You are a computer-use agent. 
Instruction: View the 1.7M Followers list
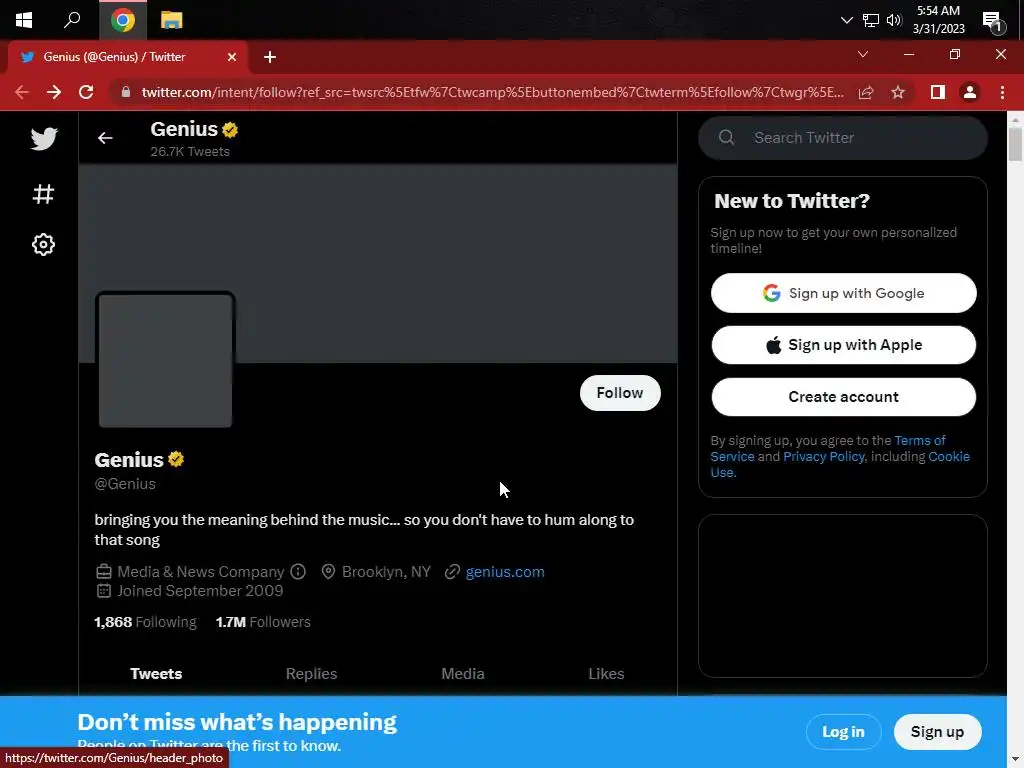coord(263,622)
